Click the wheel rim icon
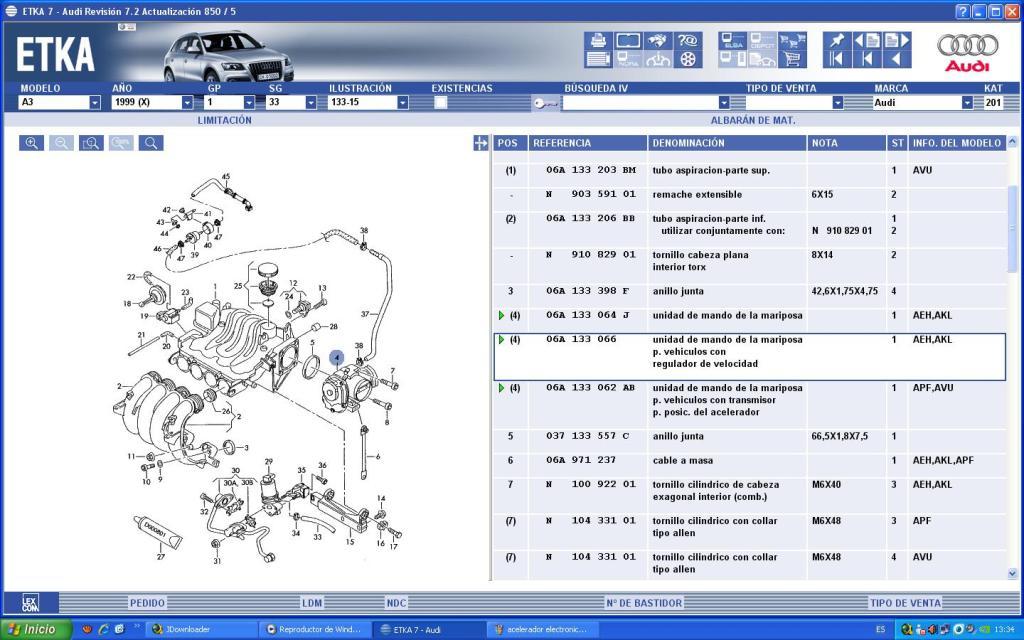 688,59
